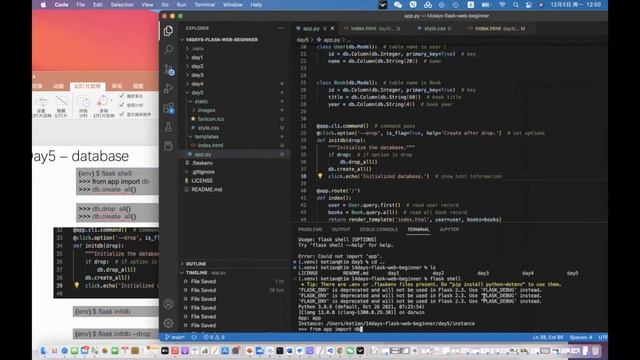Close the app.py editor tab
Viewport: 640px width, 360px height.
[x=333, y=29]
